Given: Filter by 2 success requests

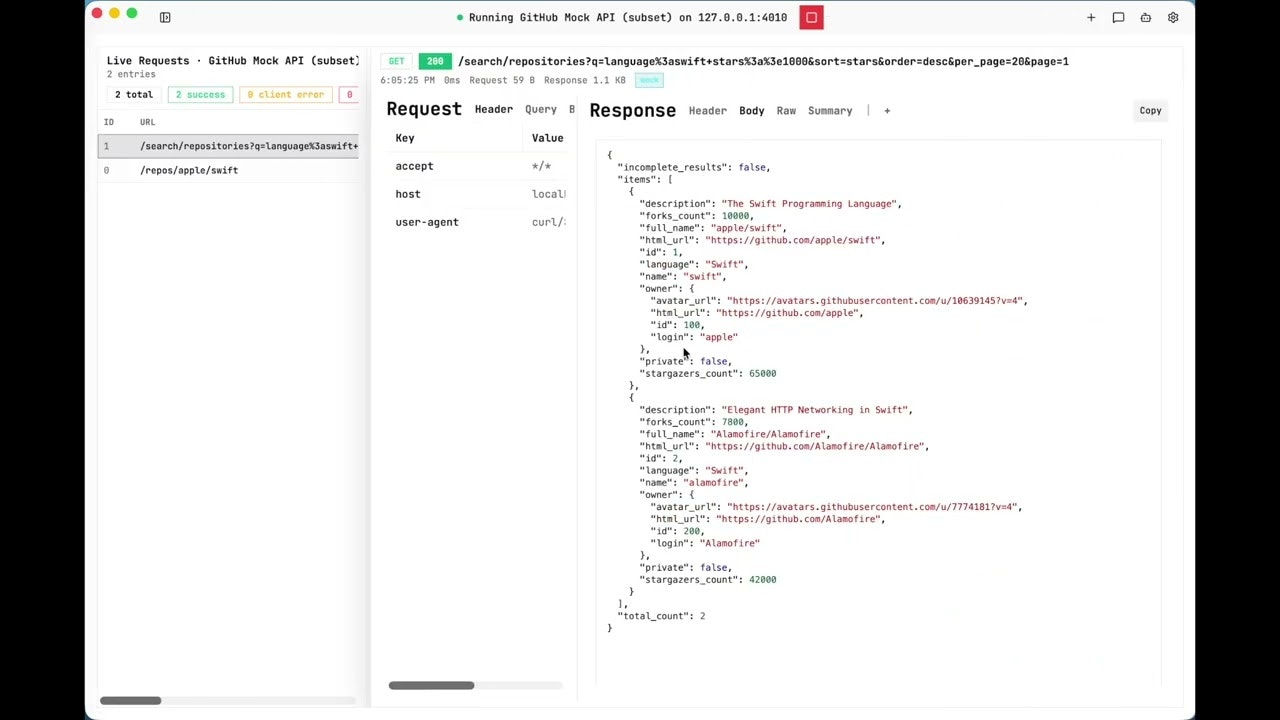Looking at the screenshot, I should pyautogui.click(x=200, y=95).
